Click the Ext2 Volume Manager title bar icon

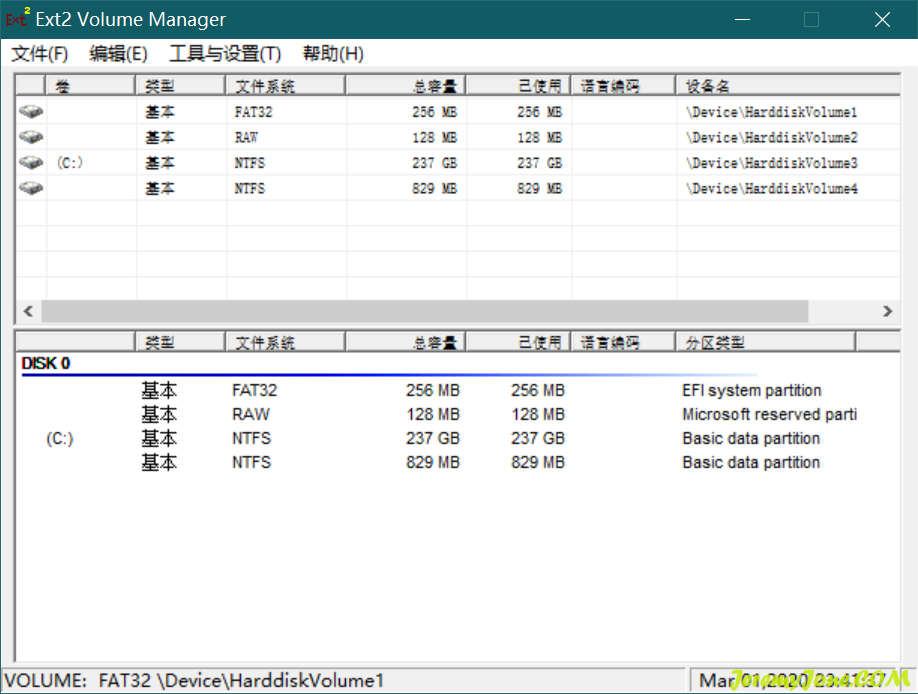(18, 19)
